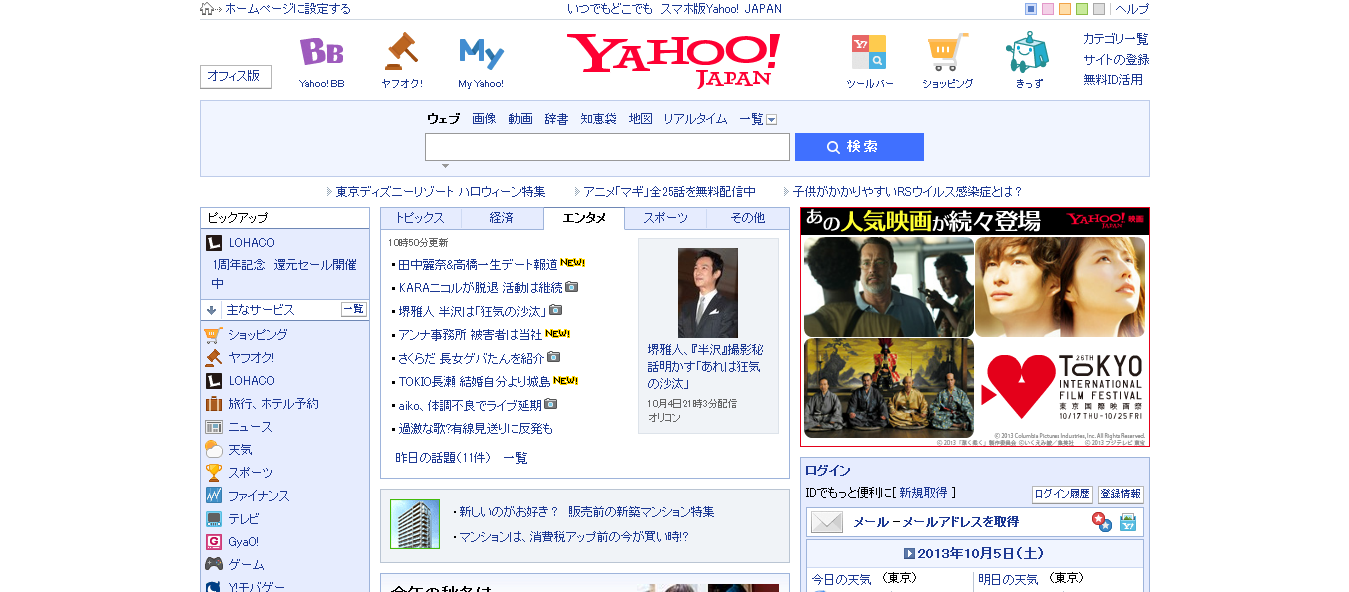Open 東京ディズニーリゾート ハロウィーン特集 link

[441, 192]
